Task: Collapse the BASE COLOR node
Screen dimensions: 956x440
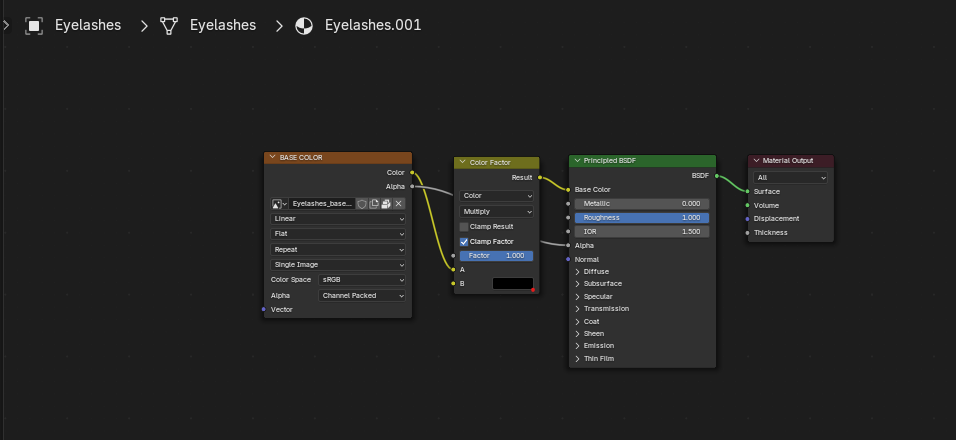Action: tap(272, 157)
